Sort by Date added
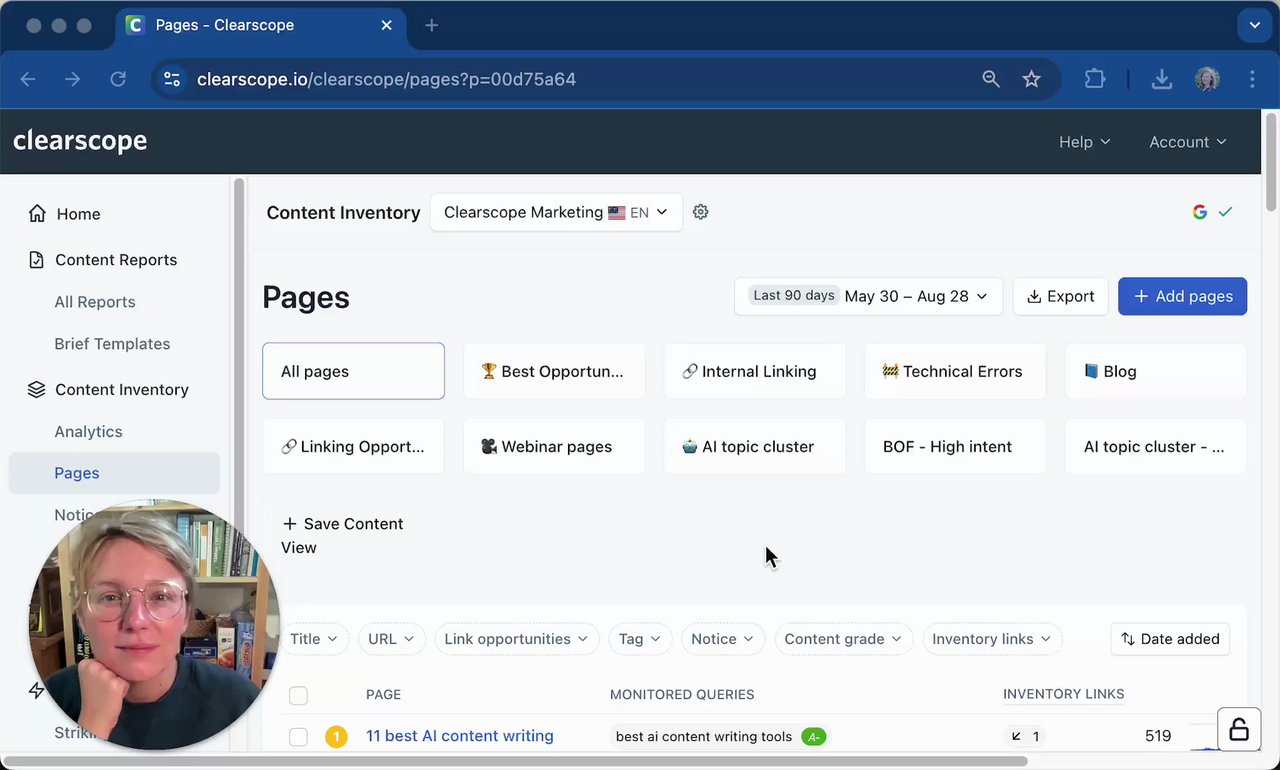The image size is (1280, 770). click(x=1170, y=639)
